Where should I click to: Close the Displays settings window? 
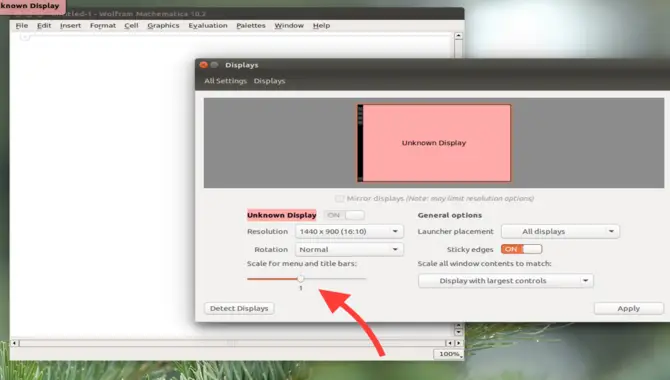[203, 65]
